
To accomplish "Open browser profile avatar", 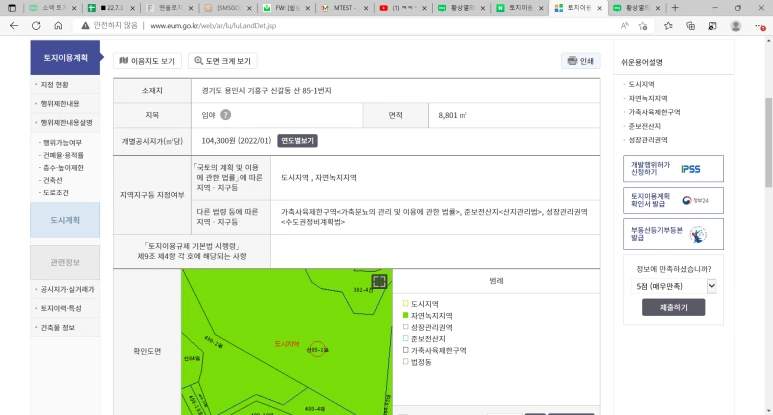I will pyautogui.click(x=736, y=26).
